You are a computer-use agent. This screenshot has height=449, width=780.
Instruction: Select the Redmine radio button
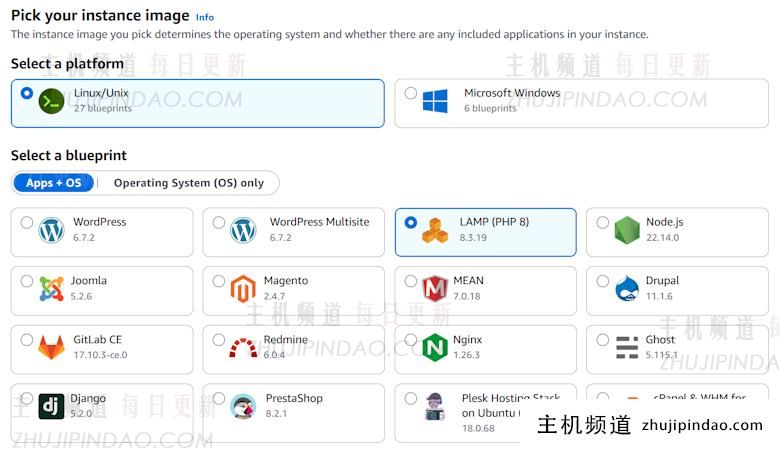[x=218, y=340]
